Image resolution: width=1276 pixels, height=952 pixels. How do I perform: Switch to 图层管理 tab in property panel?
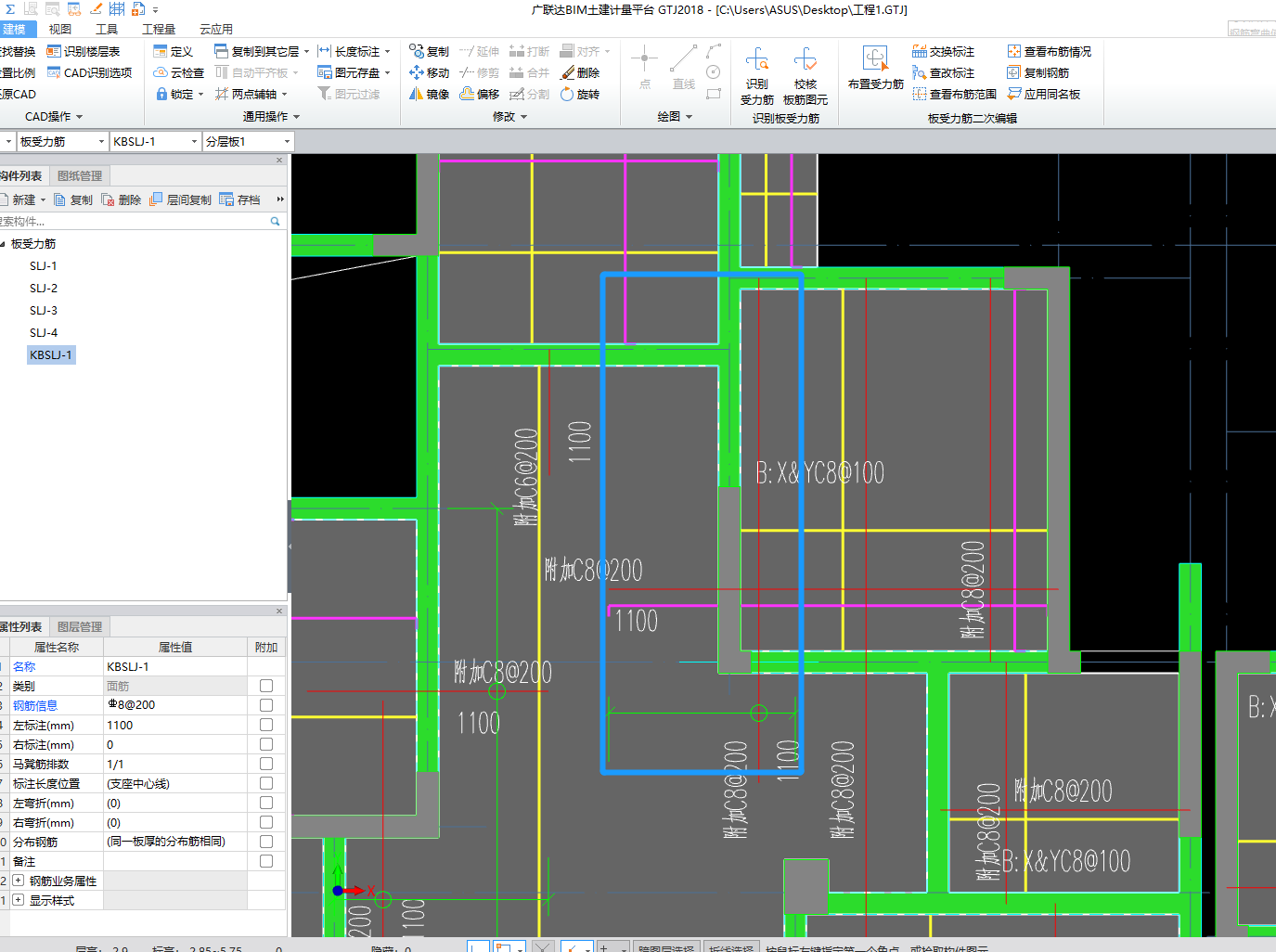pos(80,627)
